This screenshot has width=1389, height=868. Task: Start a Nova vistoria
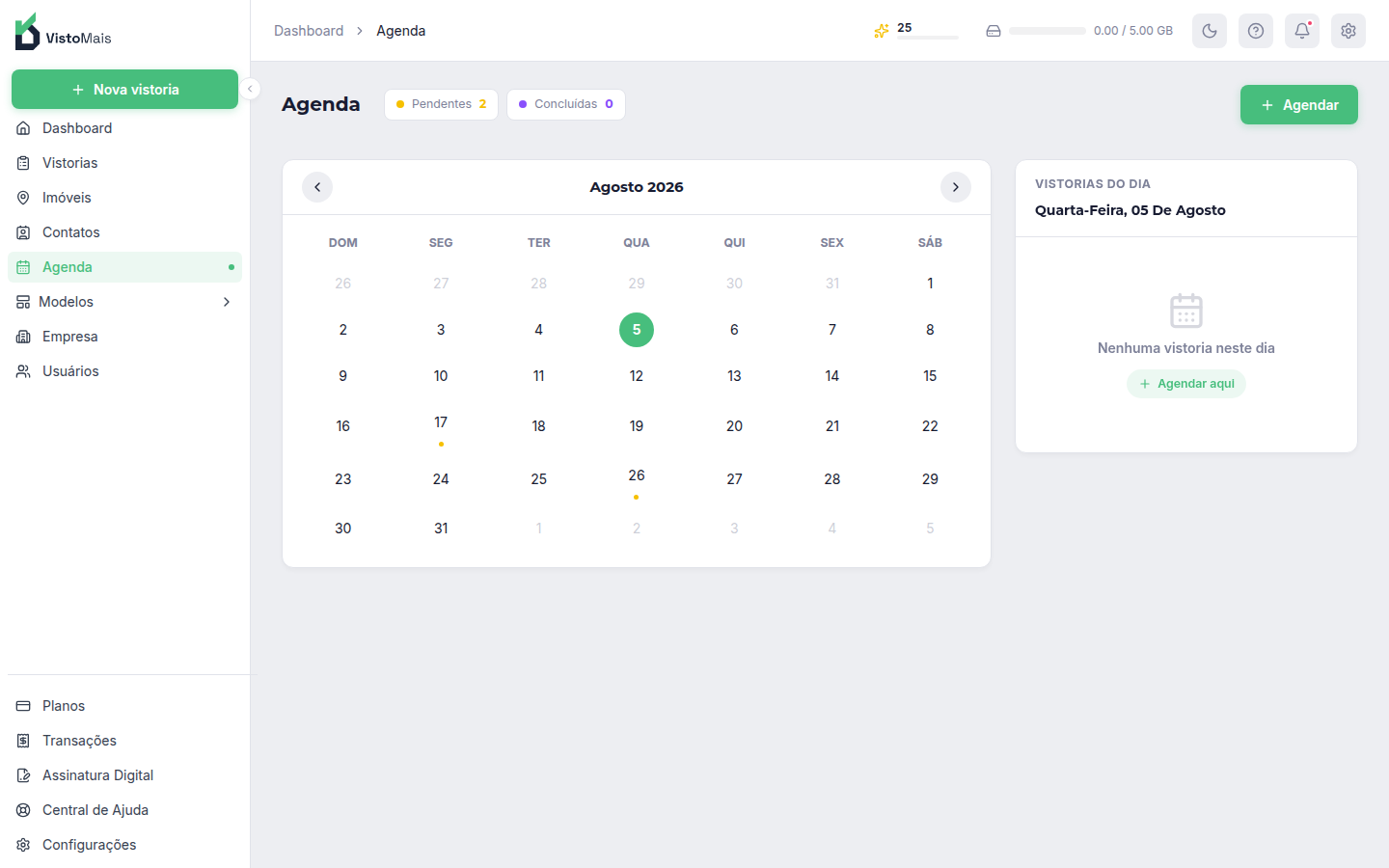point(124,89)
